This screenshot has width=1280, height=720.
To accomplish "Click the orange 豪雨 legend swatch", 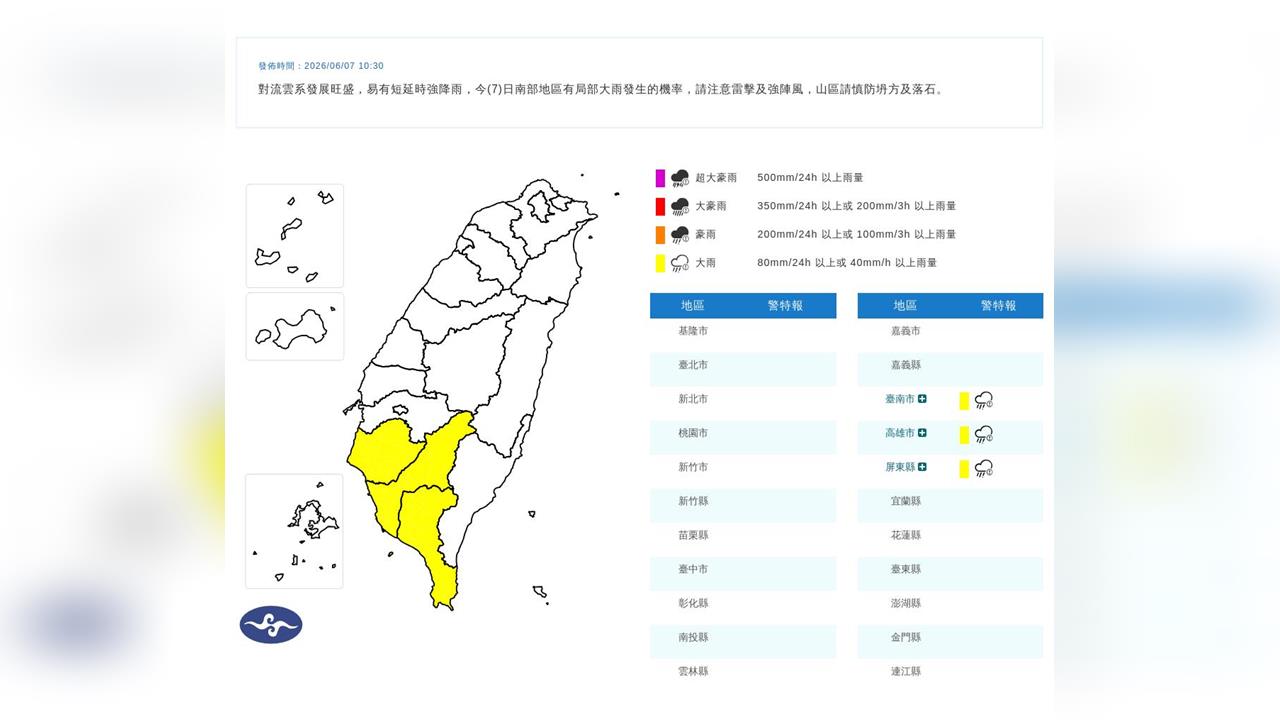I will point(660,235).
